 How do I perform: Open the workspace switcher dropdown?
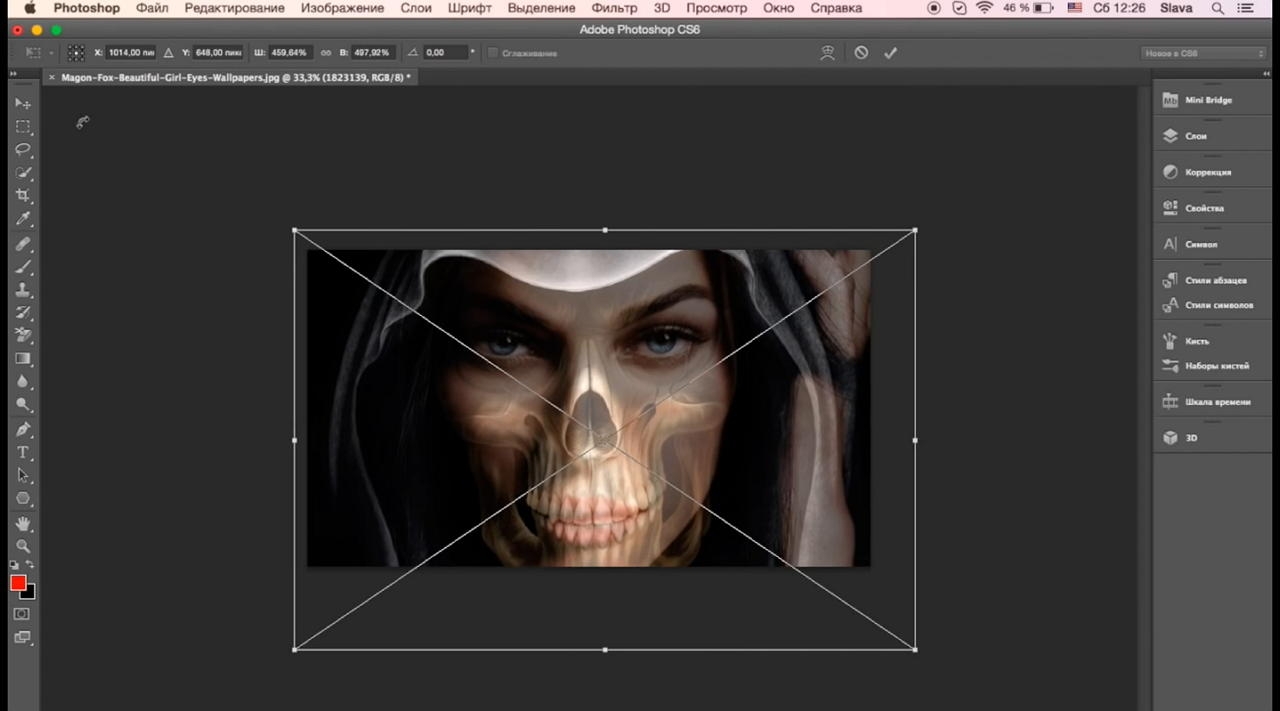1204,53
